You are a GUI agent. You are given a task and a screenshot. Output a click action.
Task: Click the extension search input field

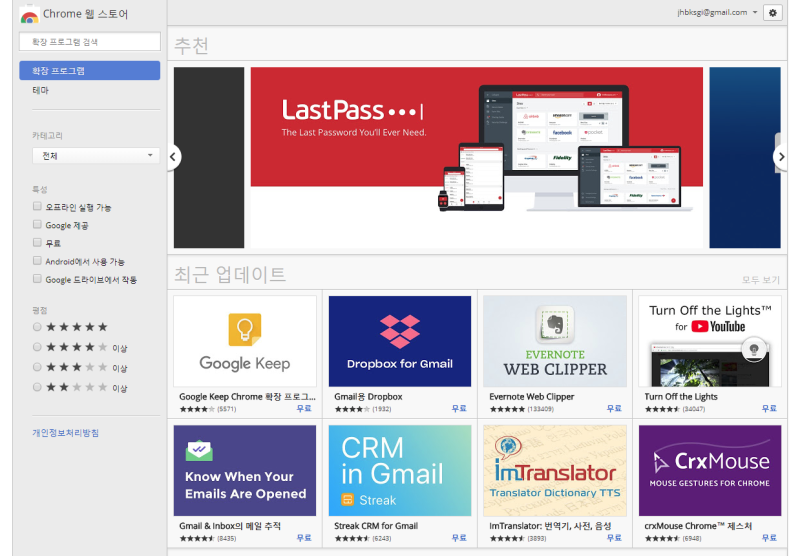90,41
